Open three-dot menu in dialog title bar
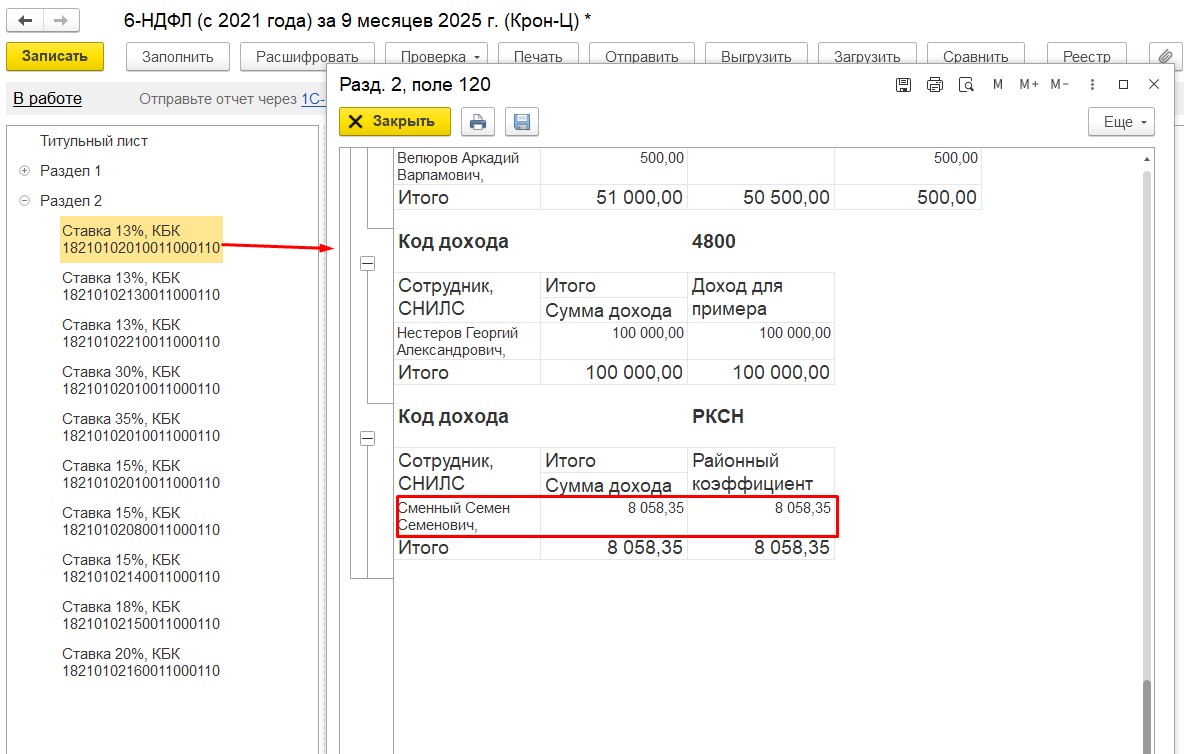The height and width of the screenshot is (754, 1184). pos(1093,85)
